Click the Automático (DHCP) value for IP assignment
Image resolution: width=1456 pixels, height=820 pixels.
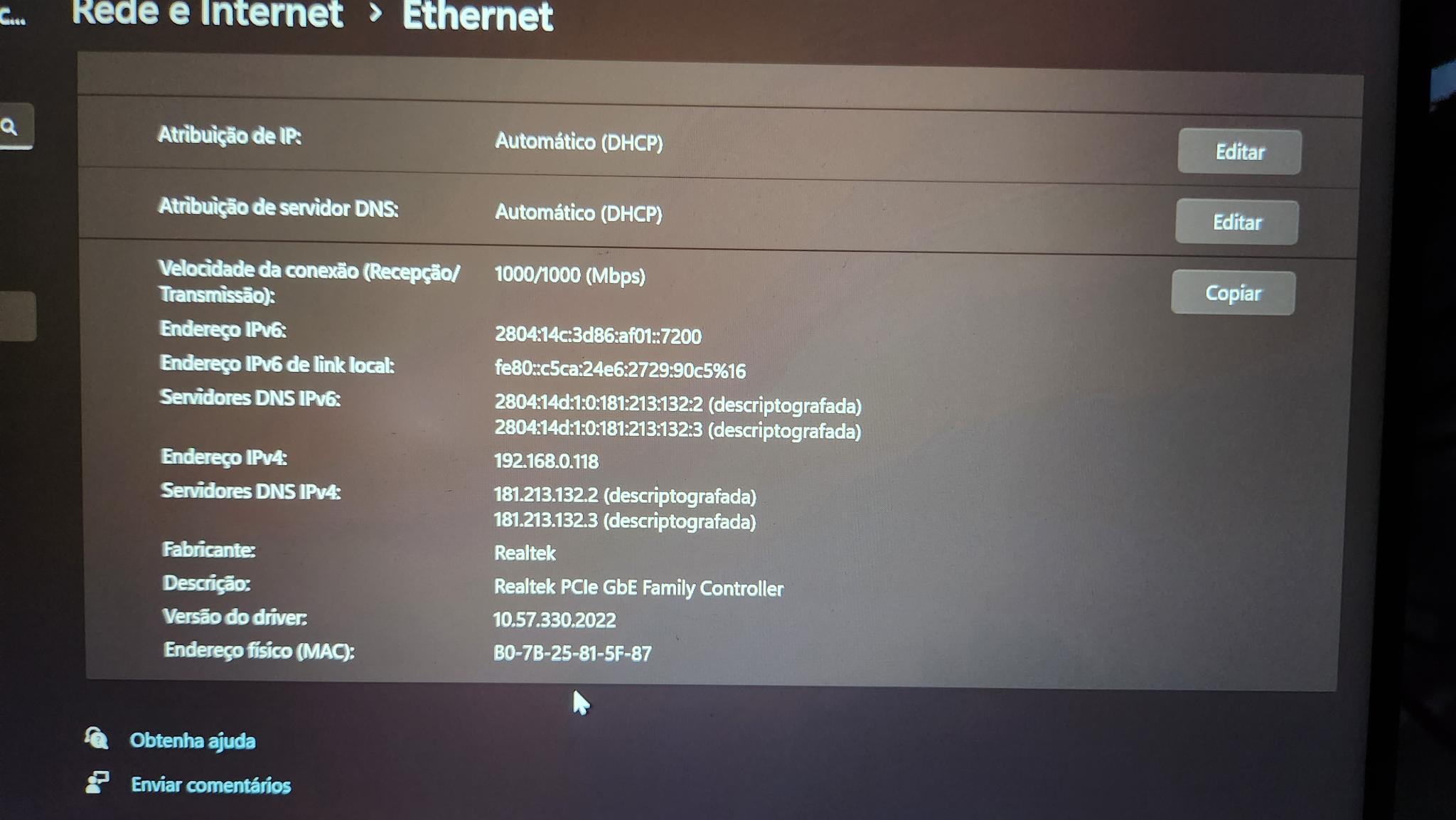579,142
